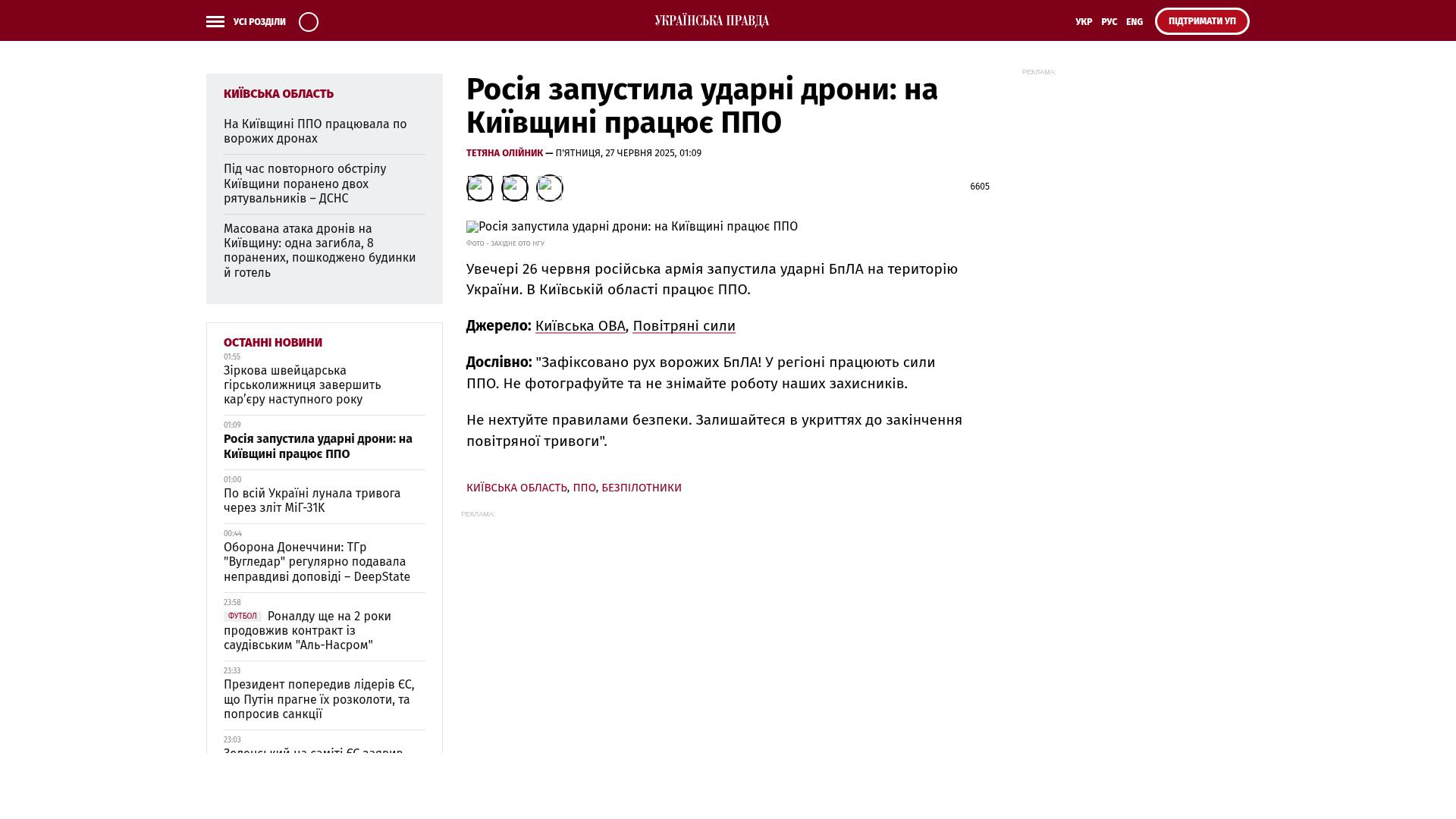Click the circular search icon in header
This screenshot has height=819, width=1456.
[309, 22]
